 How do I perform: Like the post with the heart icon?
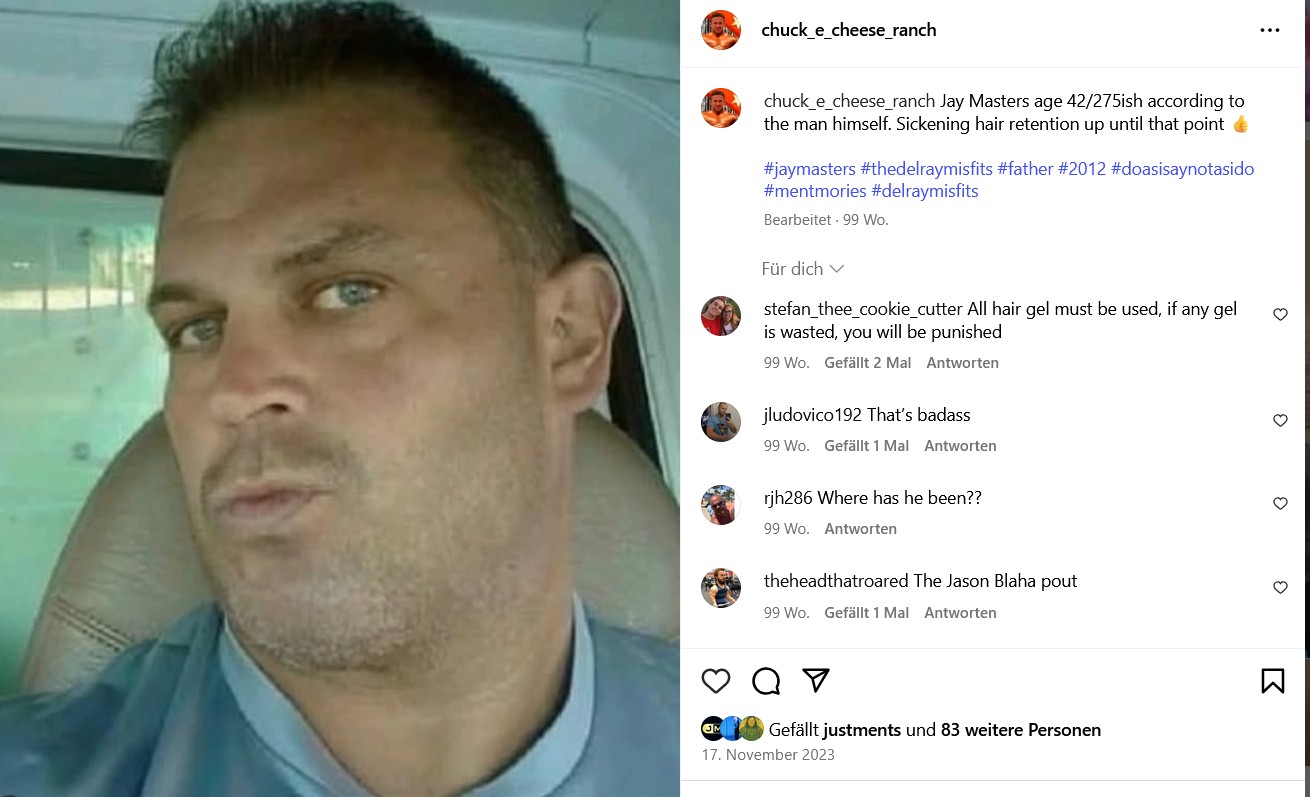716,681
